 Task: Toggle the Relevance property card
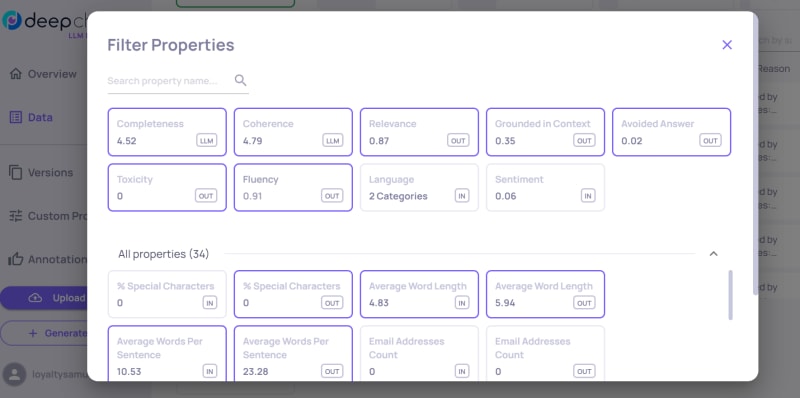pos(419,132)
